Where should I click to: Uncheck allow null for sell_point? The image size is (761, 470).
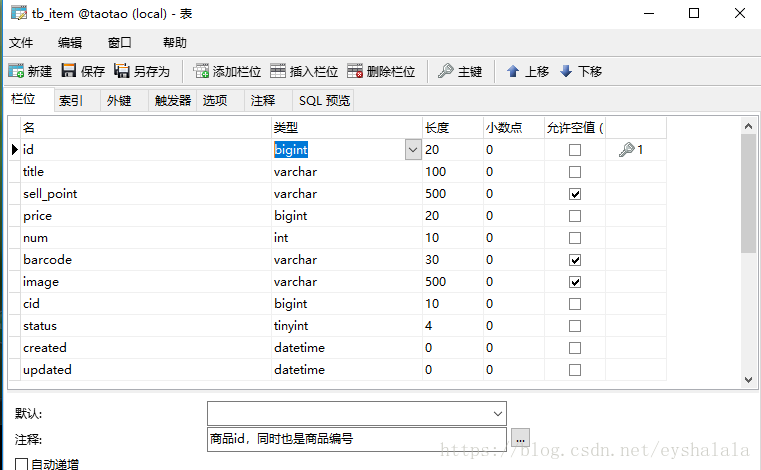pos(575,194)
